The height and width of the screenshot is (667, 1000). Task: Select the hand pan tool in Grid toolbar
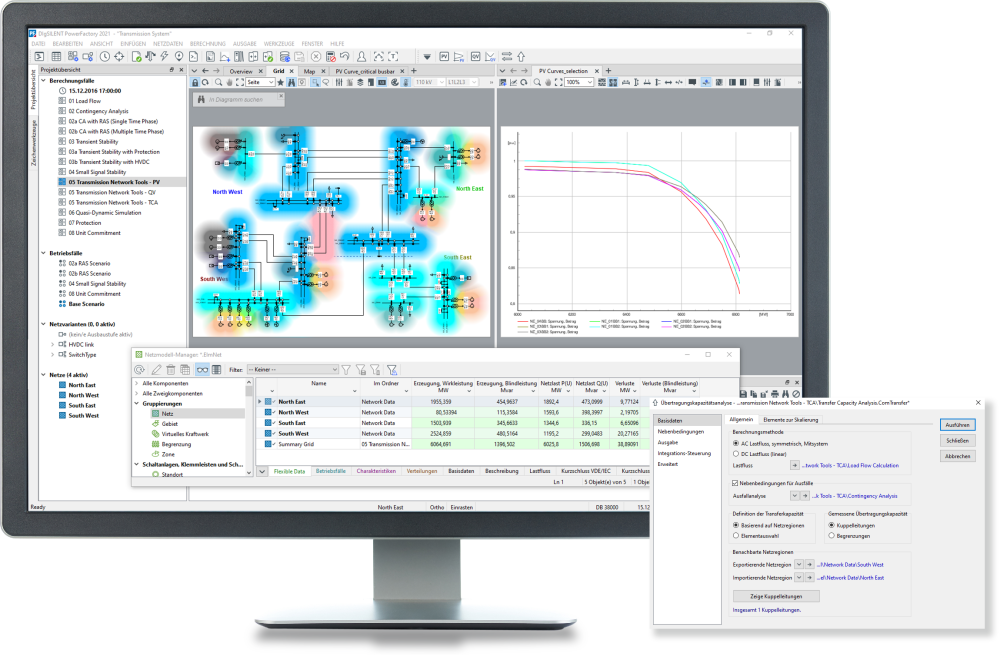[x=230, y=82]
